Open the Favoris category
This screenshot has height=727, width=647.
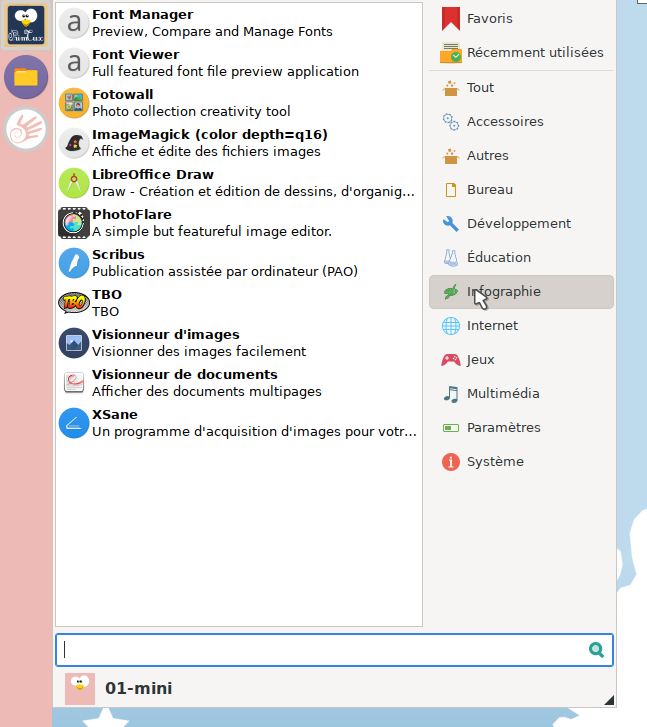coord(521,19)
